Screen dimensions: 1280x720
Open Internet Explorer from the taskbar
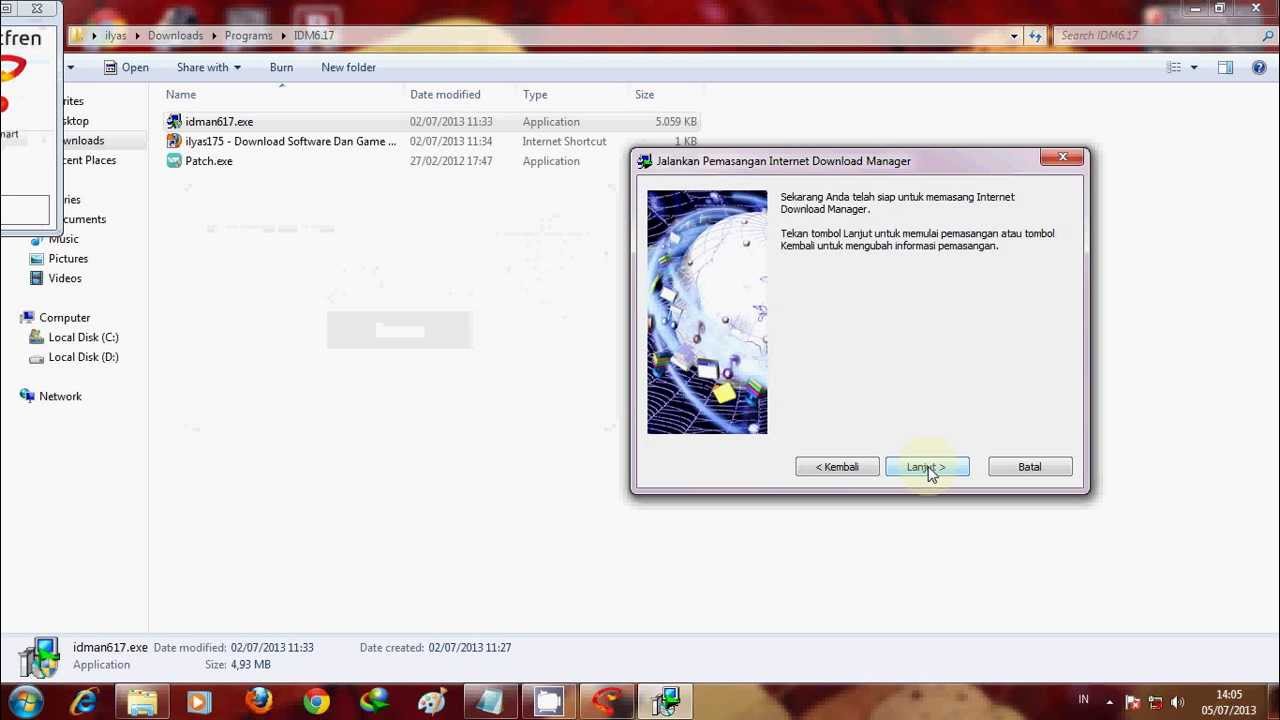coord(84,702)
